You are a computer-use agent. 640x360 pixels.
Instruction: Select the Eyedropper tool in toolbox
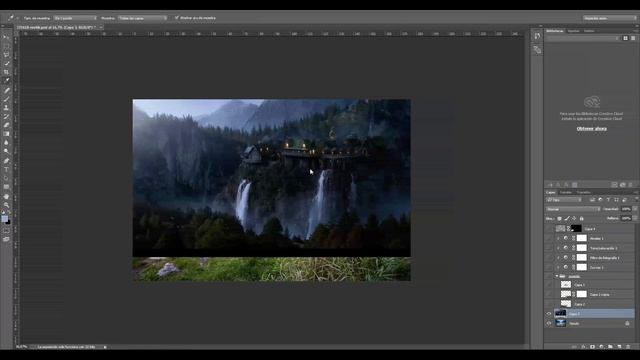6,80
